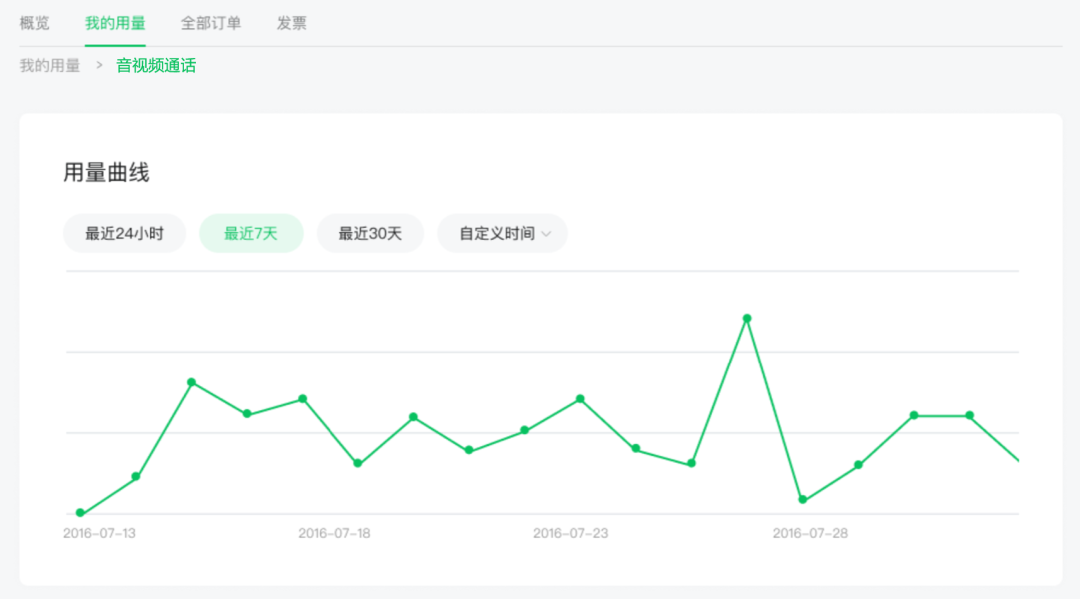Switch to the 发票 tab
This screenshot has height=599, width=1080.
pos(291,23)
